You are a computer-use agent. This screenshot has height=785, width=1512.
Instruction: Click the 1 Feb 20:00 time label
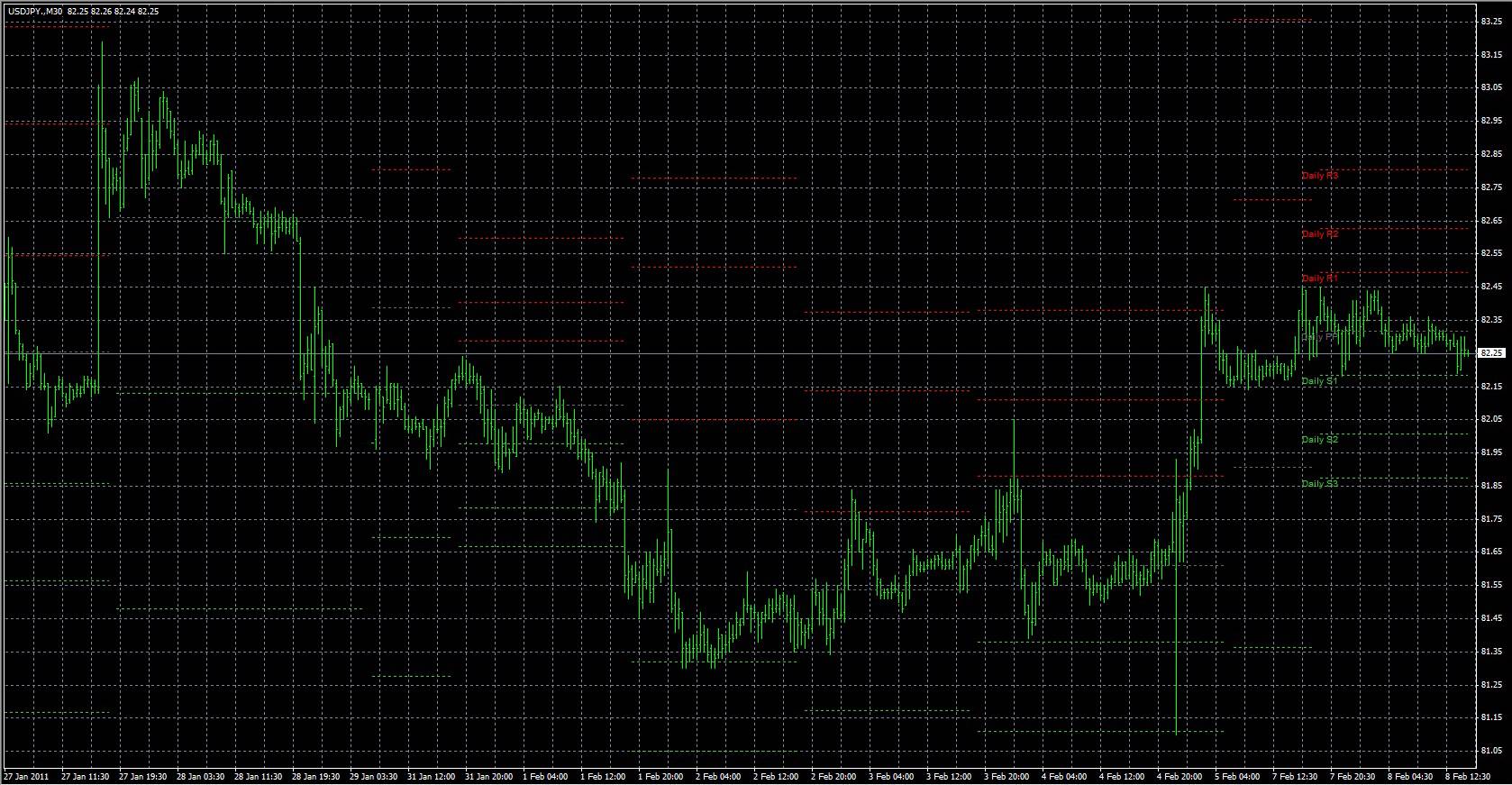[x=662, y=776]
